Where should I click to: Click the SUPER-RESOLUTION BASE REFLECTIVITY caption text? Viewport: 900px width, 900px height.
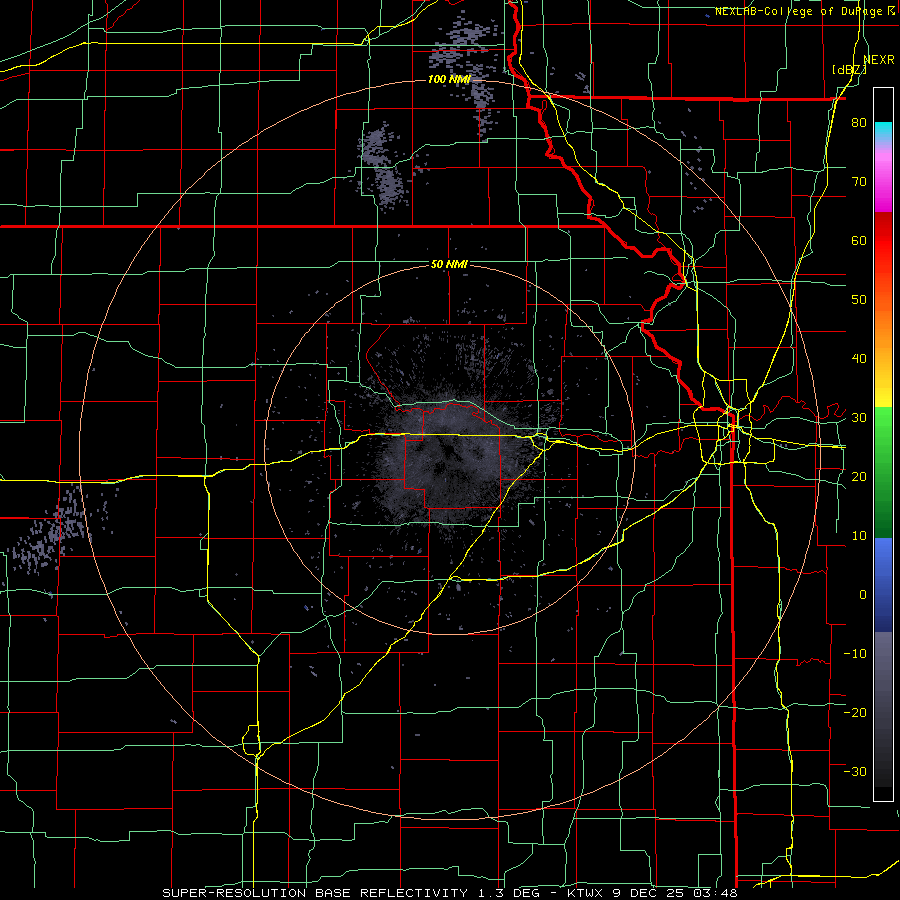point(317,893)
